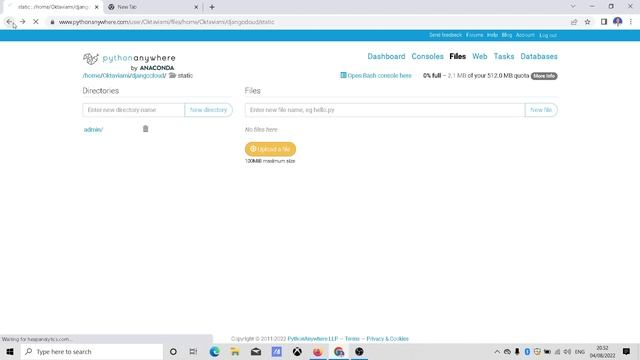
Task: Click the share page icon in address bar
Action: [x=574, y=22]
